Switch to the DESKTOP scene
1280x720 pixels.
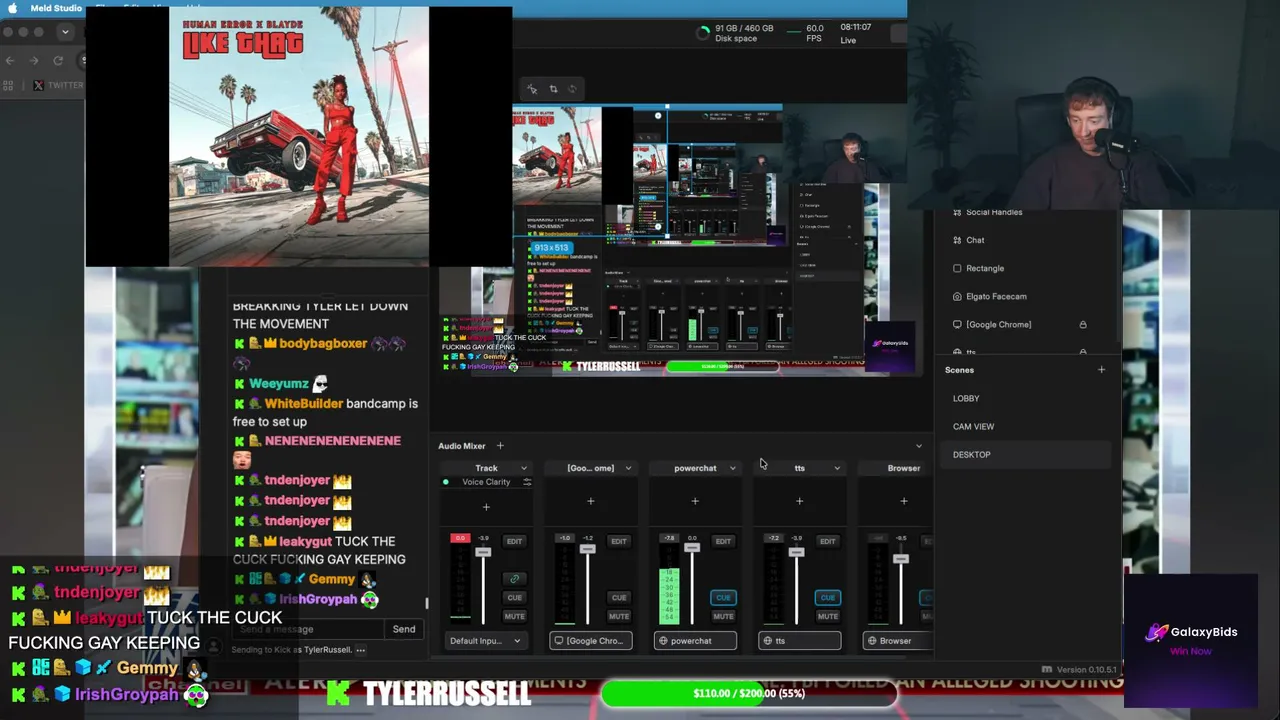[1024, 454]
